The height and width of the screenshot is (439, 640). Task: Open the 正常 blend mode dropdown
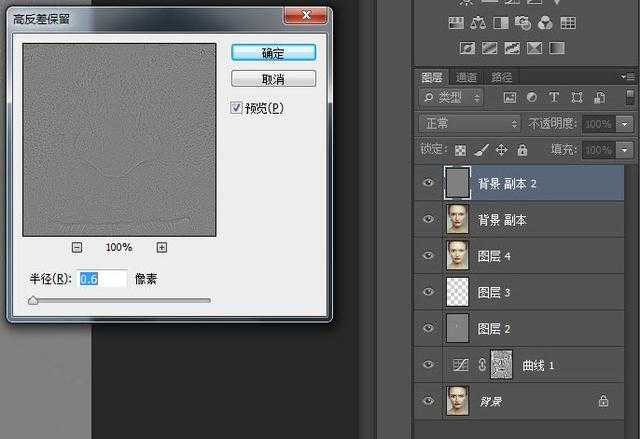coord(470,124)
